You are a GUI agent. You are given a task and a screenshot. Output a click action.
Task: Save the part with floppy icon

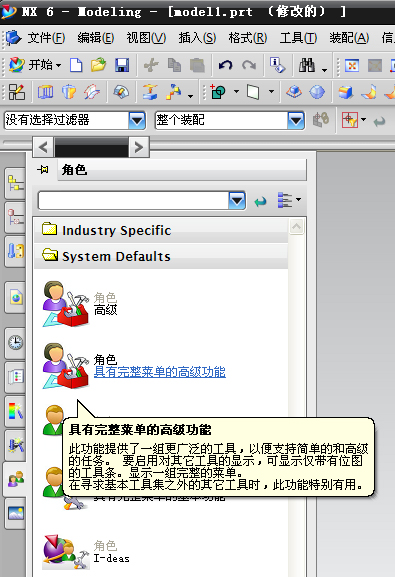[x=122, y=66]
